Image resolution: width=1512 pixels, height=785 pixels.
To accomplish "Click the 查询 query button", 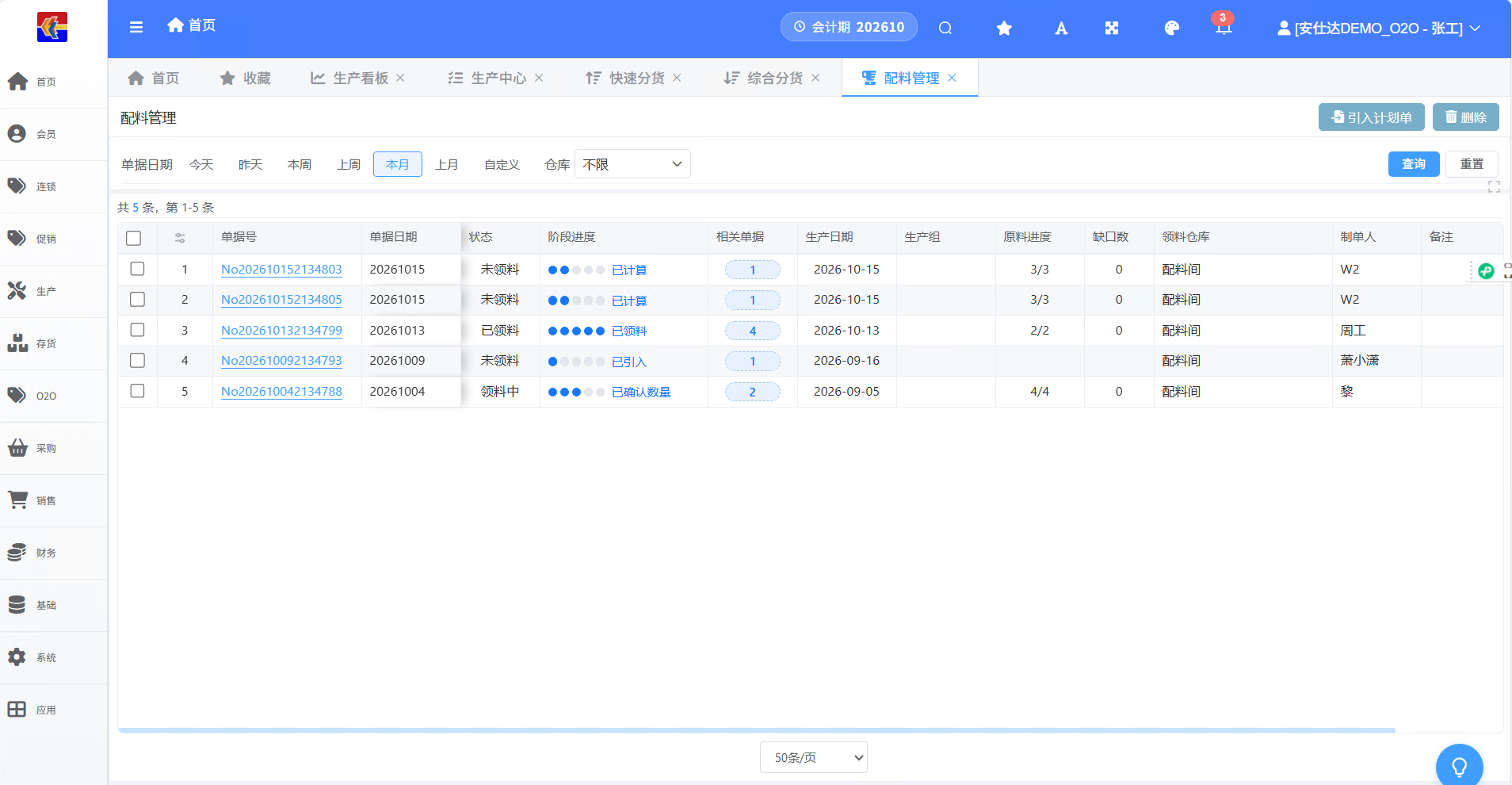I will coord(1414,164).
